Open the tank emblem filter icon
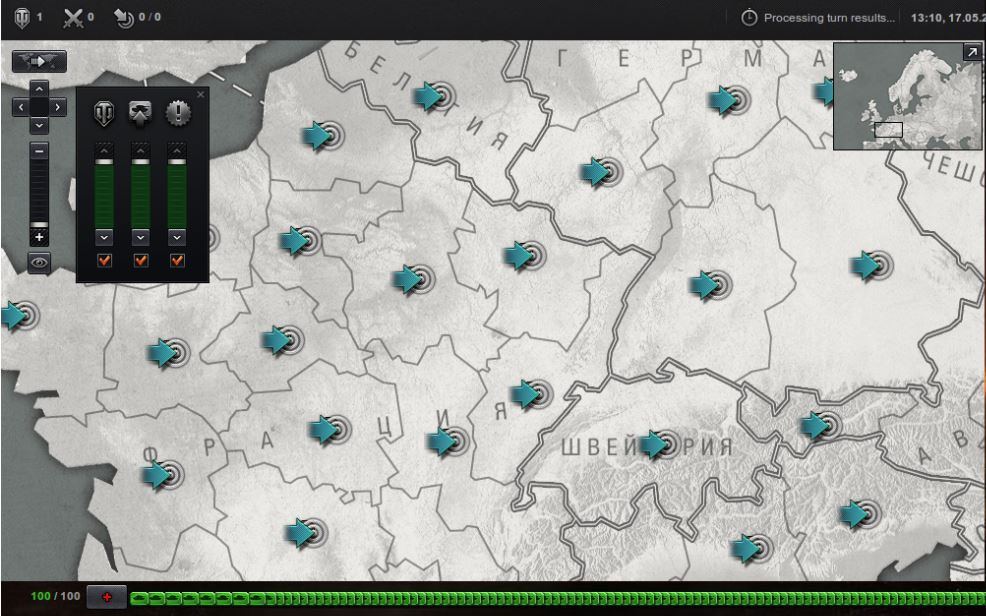 104,114
